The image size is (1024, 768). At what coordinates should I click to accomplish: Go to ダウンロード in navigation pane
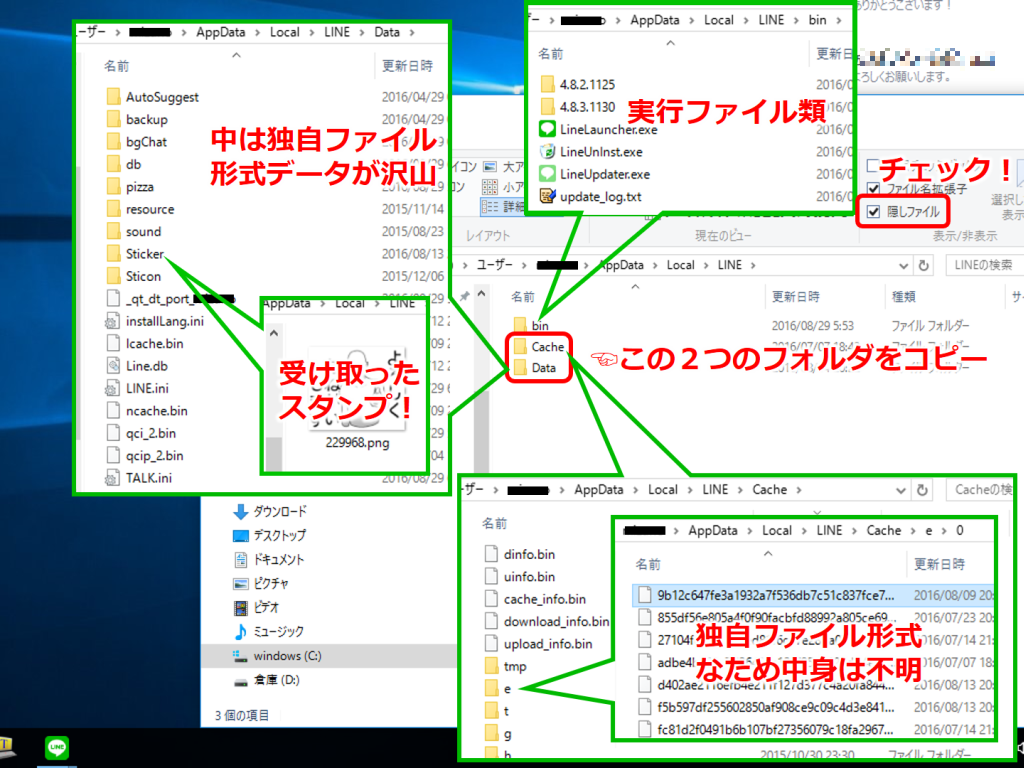pyautogui.click(x=270, y=511)
